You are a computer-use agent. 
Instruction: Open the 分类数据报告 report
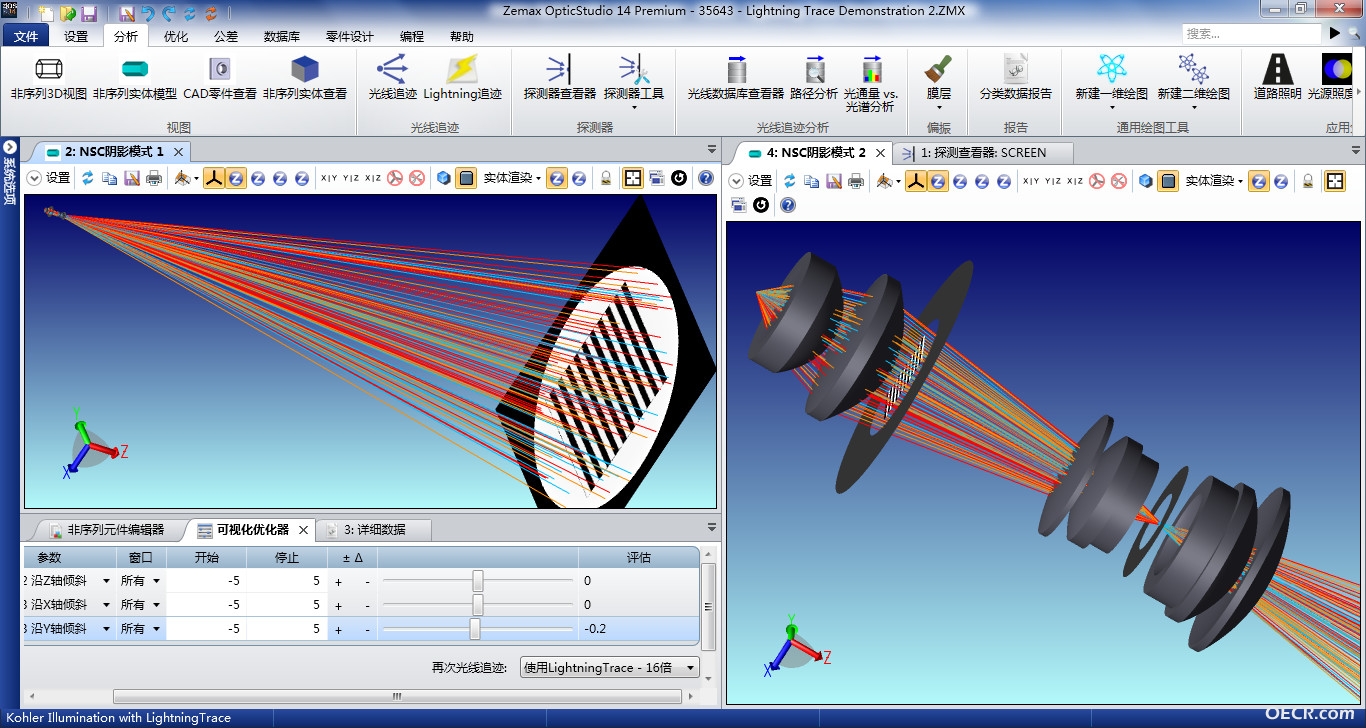tap(1016, 78)
